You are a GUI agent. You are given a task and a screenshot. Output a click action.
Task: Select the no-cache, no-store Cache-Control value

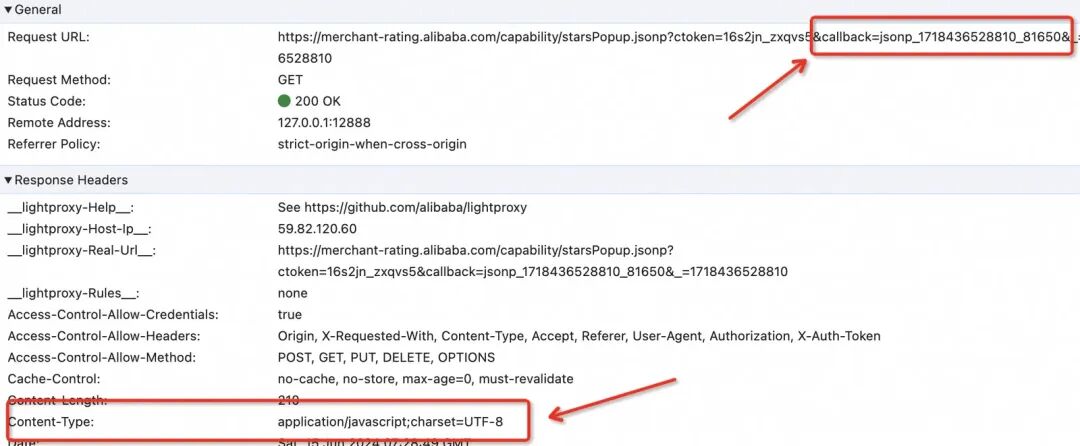click(x=425, y=379)
